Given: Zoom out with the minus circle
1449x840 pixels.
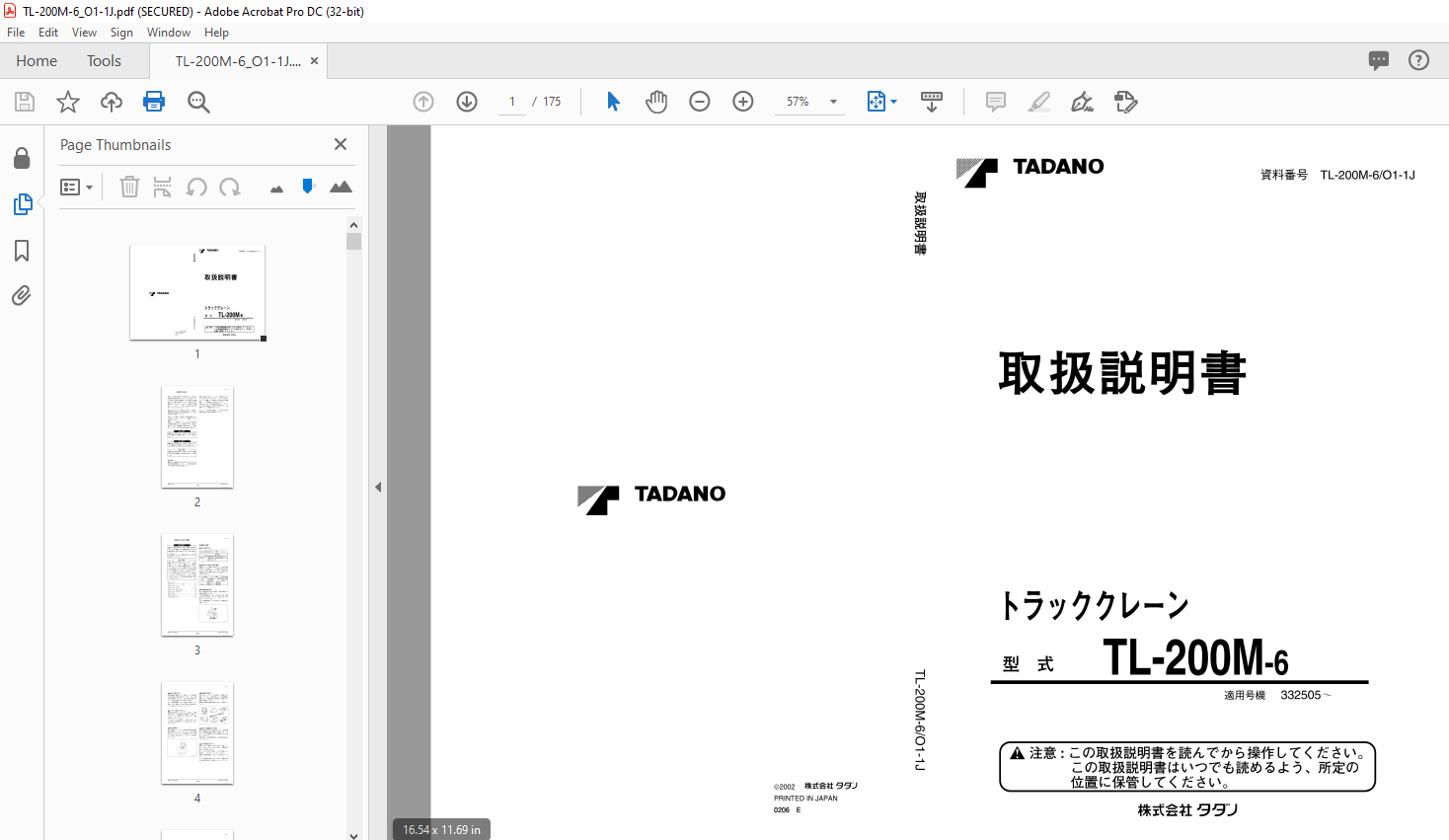Looking at the screenshot, I should (x=700, y=102).
